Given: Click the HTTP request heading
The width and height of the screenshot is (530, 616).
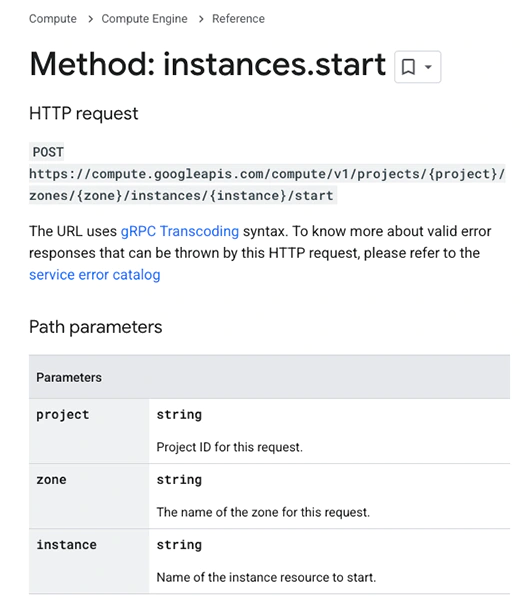Looking at the screenshot, I should (x=84, y=114).
